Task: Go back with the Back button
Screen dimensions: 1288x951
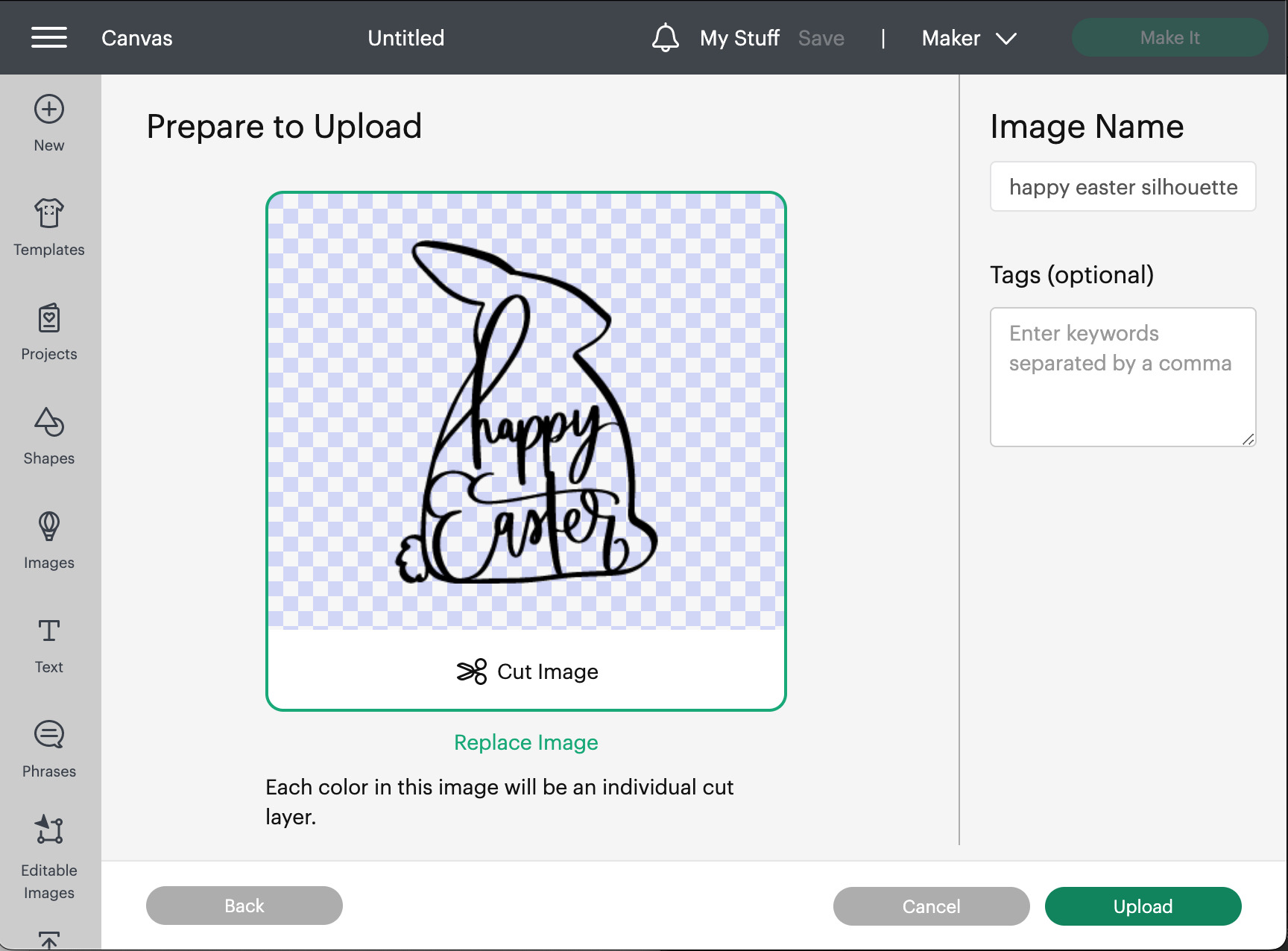Action: (x=244, y=906)
